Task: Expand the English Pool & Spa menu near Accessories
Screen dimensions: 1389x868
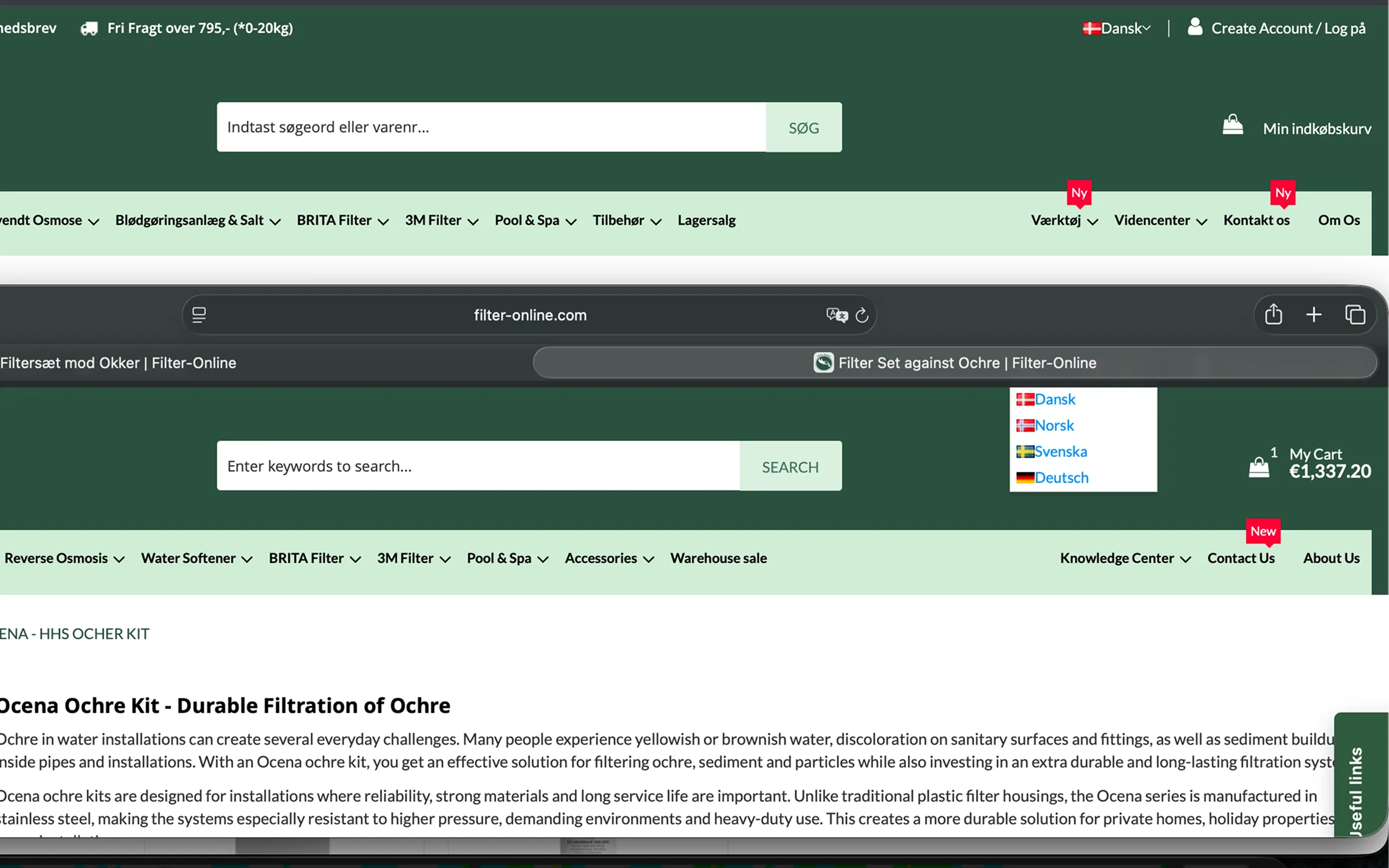Action: [508, 558]
